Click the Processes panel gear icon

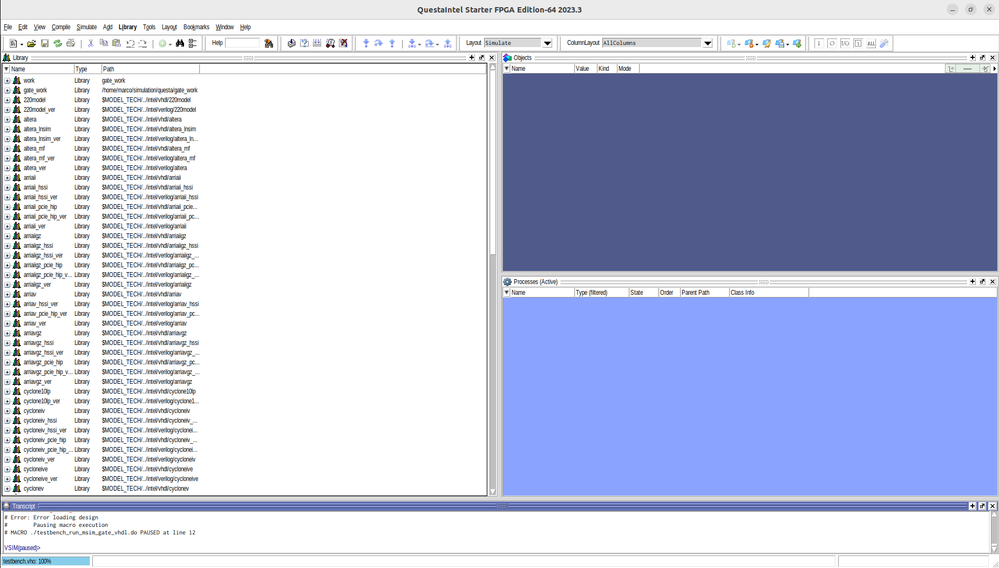[x=507, y=281]
